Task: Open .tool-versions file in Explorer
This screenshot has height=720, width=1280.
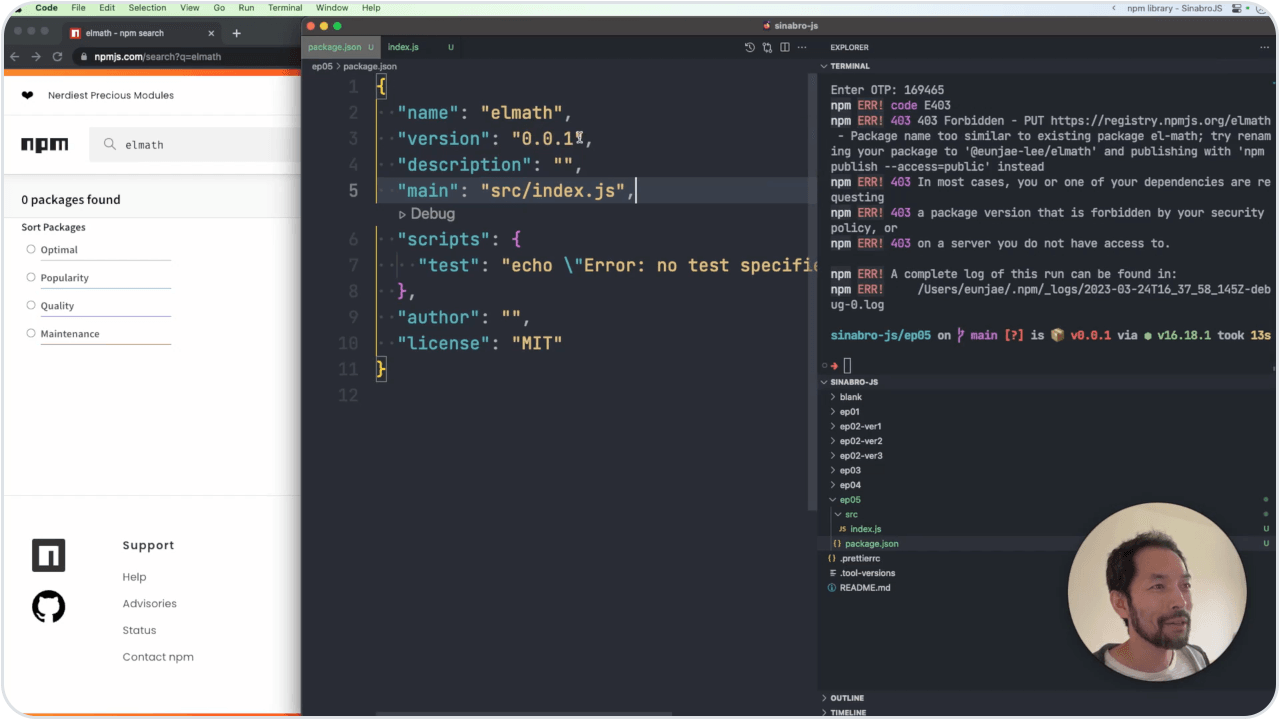Action: (866, 573)
